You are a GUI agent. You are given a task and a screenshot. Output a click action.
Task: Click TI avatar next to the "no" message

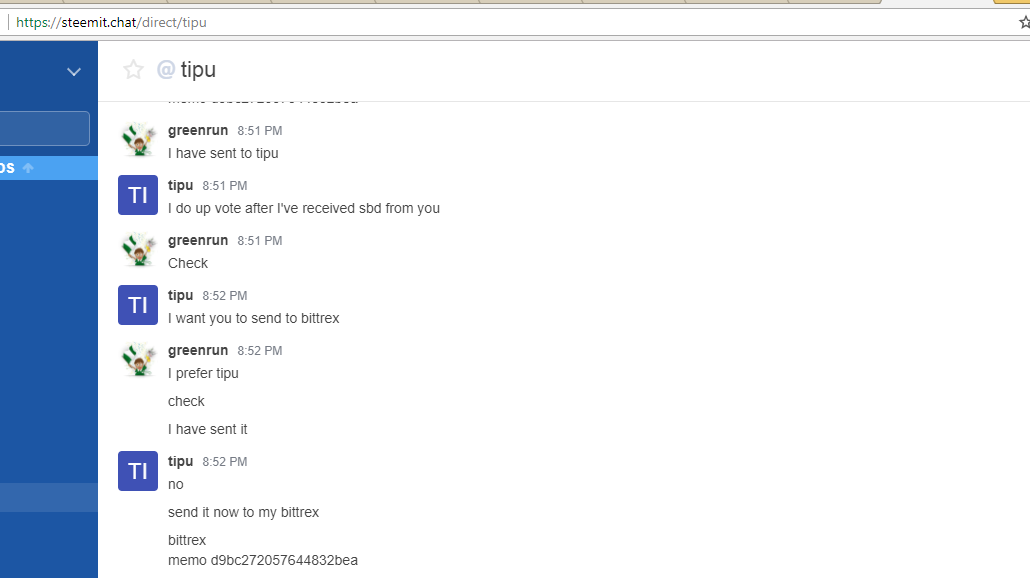[x=138, y=471]
